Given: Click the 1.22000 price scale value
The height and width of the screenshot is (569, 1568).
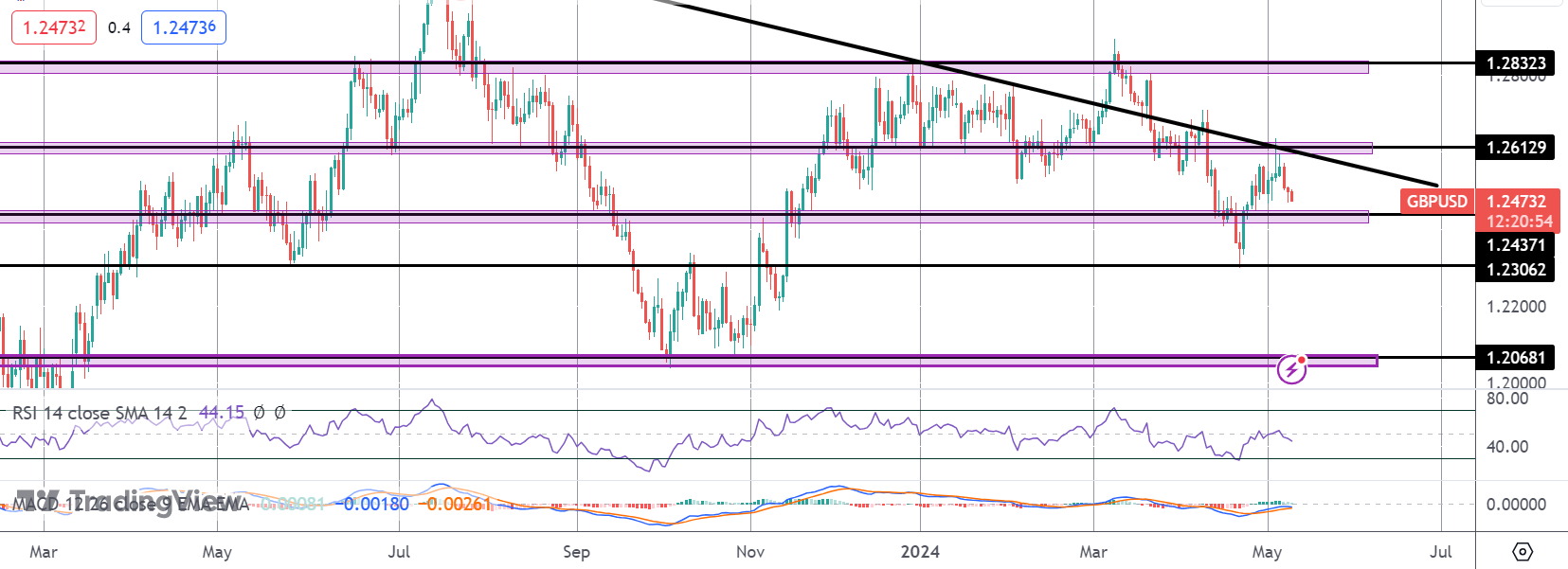Looking at the screenshot, I should coord(1516,307).
